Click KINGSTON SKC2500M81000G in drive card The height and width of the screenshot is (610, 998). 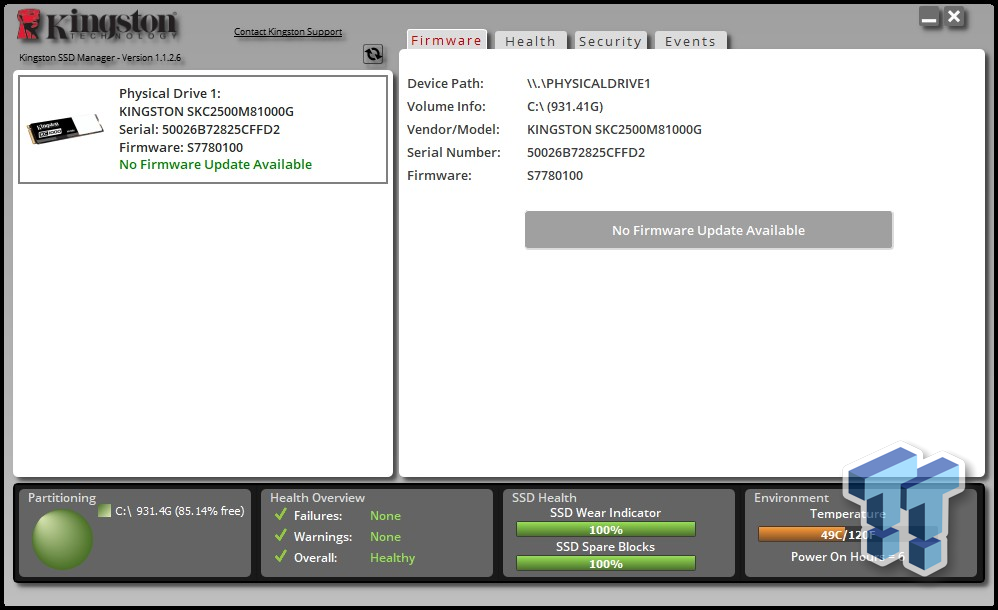(x=206, y=111)
